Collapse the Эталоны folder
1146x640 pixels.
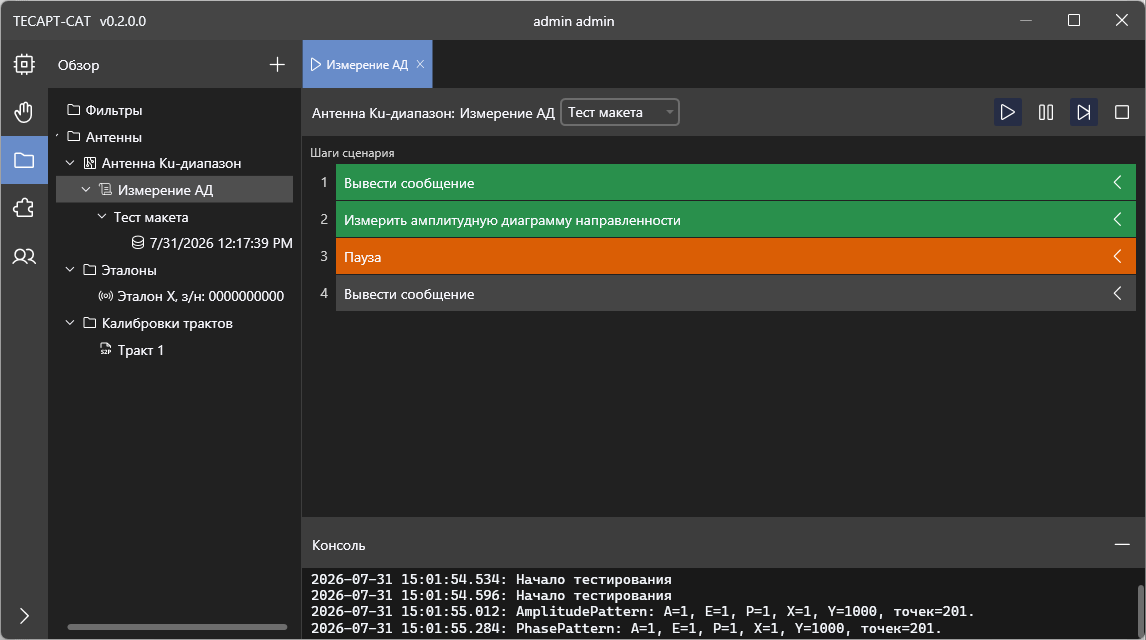tap(70, 270)
